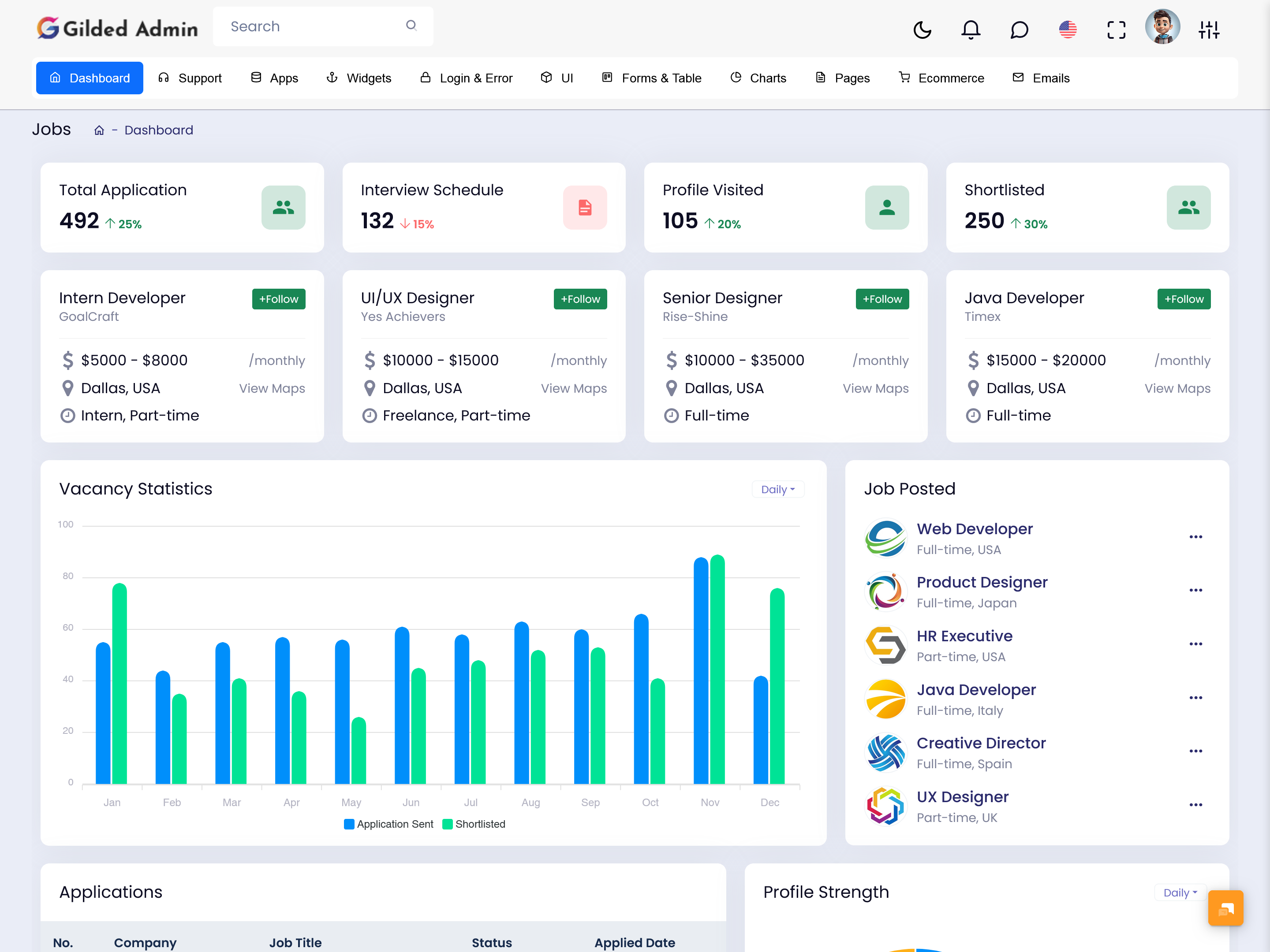
Task: Open the Apps menu
Action: click(274, 78)
